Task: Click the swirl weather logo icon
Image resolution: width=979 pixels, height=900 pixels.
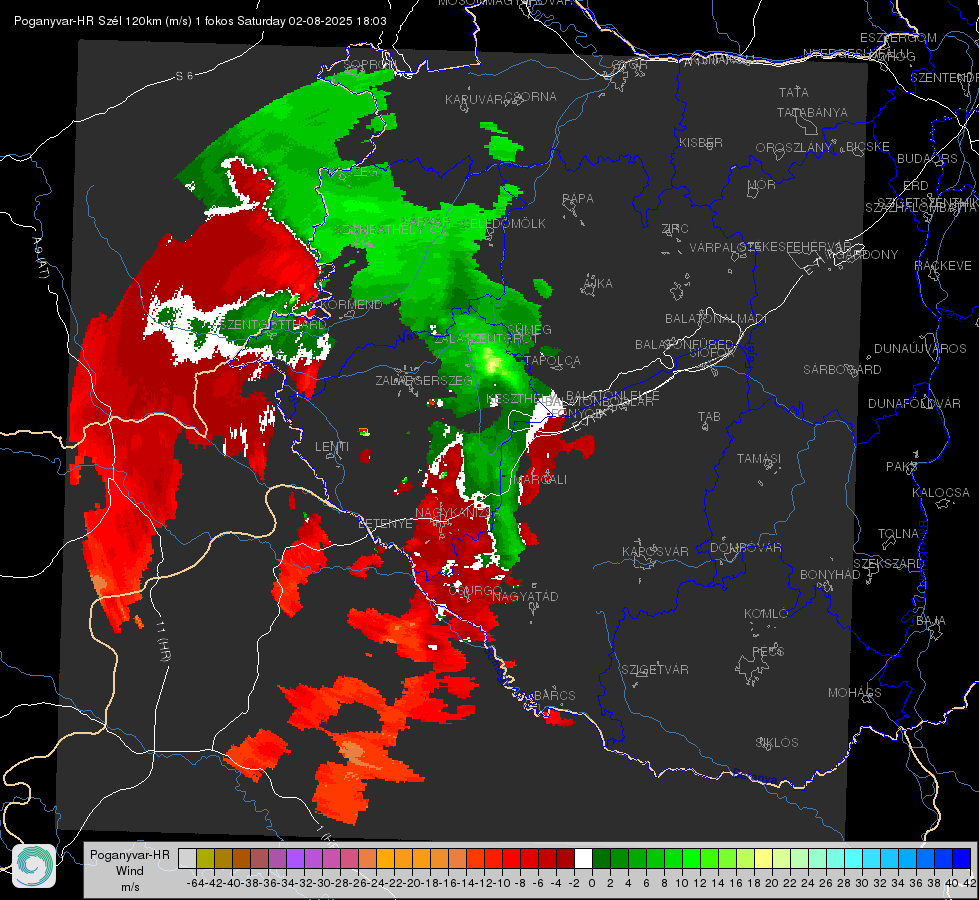Action: coord(34,866)
